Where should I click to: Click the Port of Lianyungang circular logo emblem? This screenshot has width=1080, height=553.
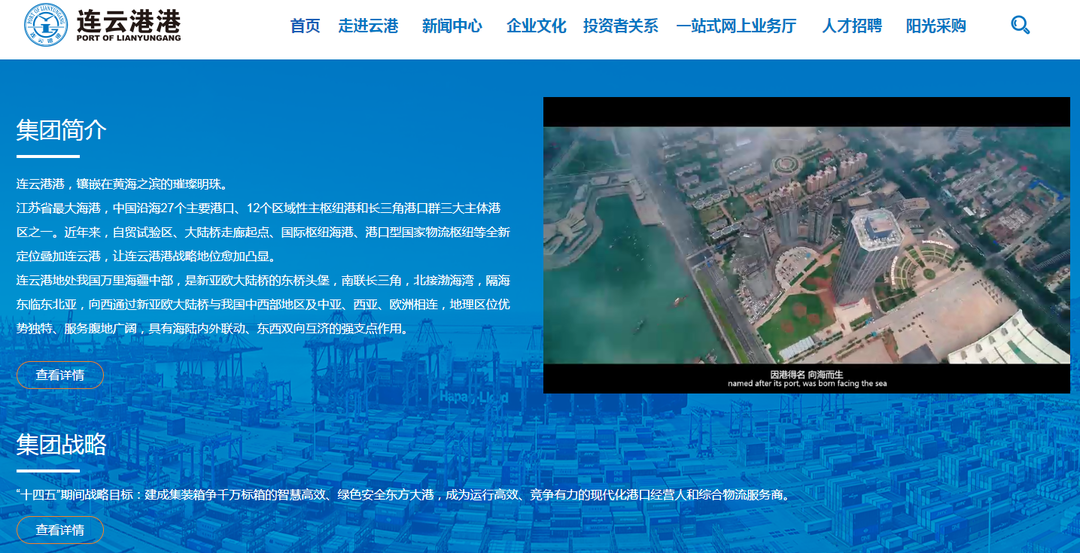click(x=46, y=26)
